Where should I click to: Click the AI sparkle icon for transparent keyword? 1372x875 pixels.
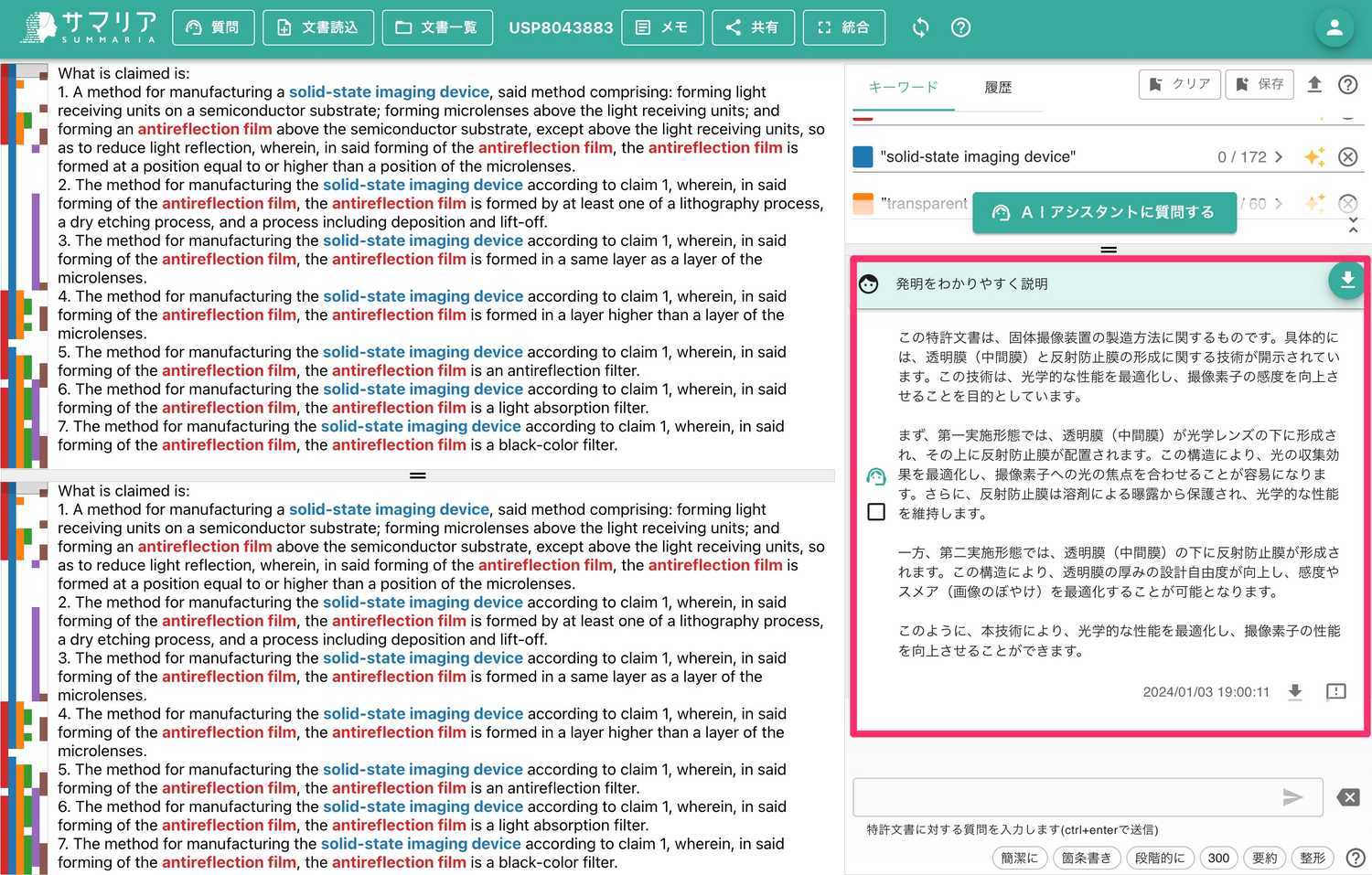pyautogui.click(x=1314, y=203)
